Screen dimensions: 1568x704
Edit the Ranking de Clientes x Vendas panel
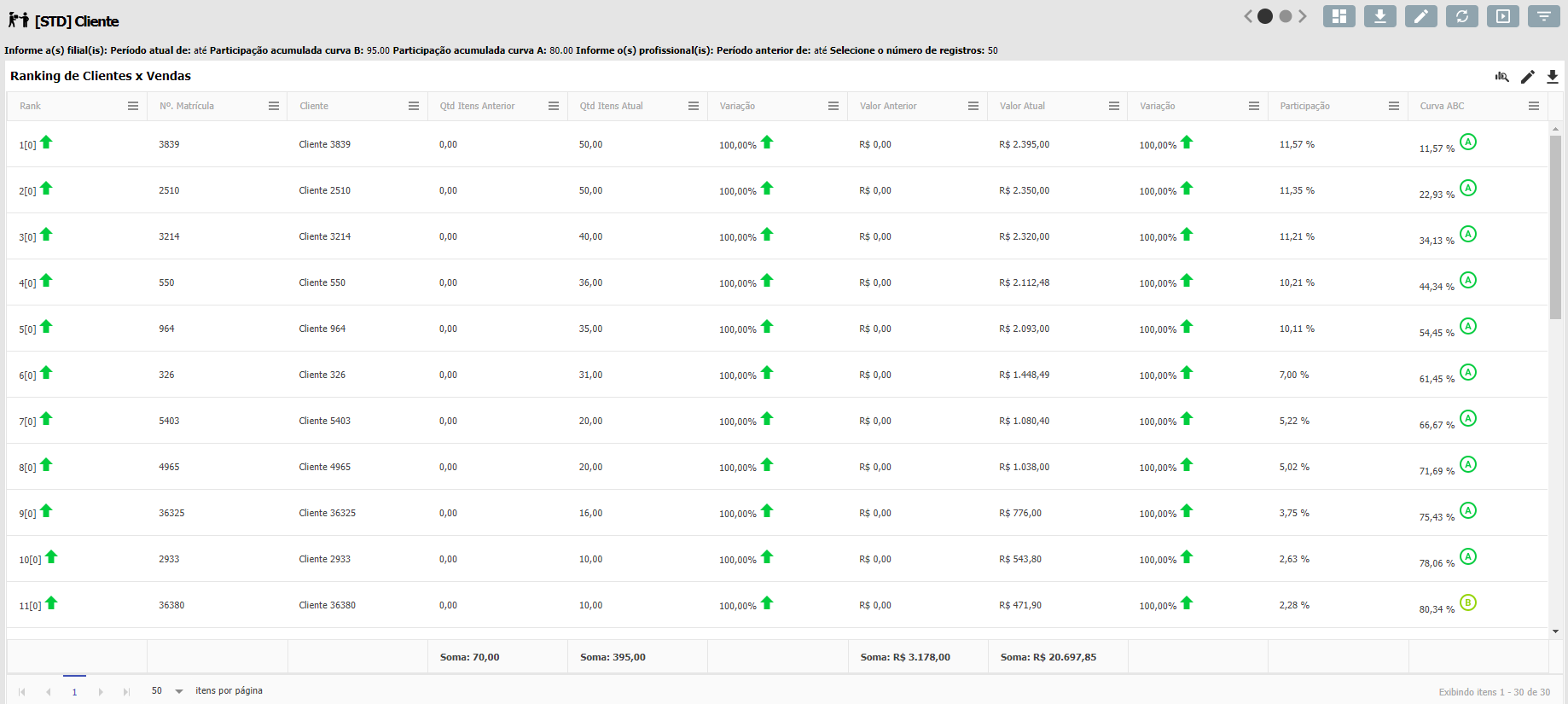1527,77
